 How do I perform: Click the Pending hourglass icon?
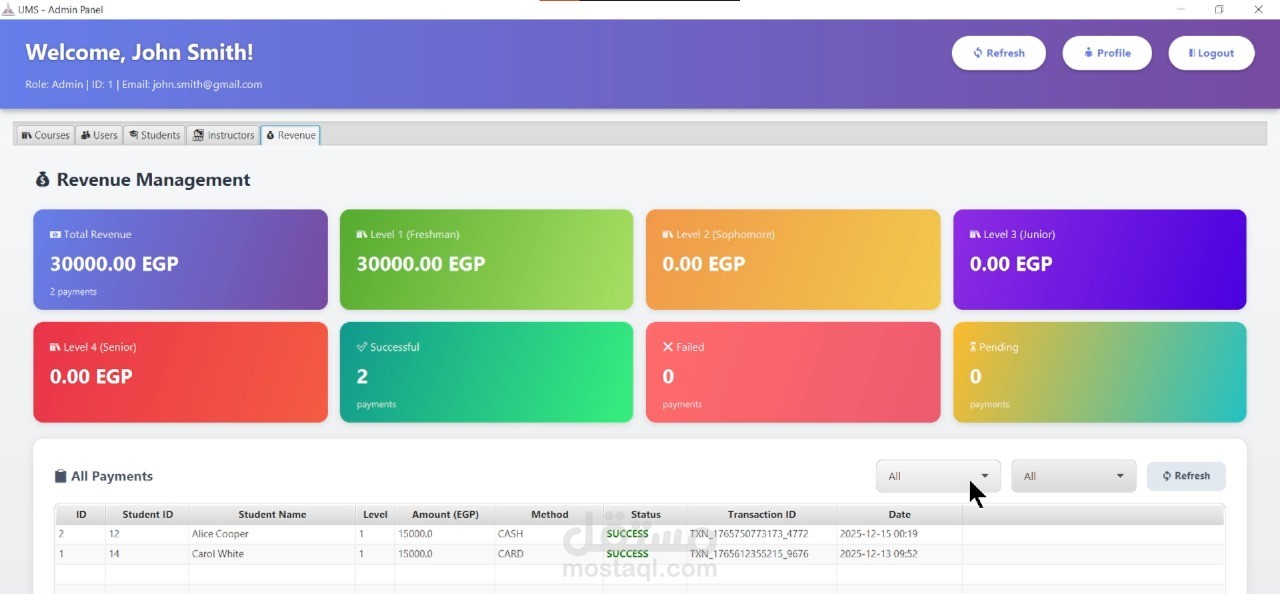974,347
